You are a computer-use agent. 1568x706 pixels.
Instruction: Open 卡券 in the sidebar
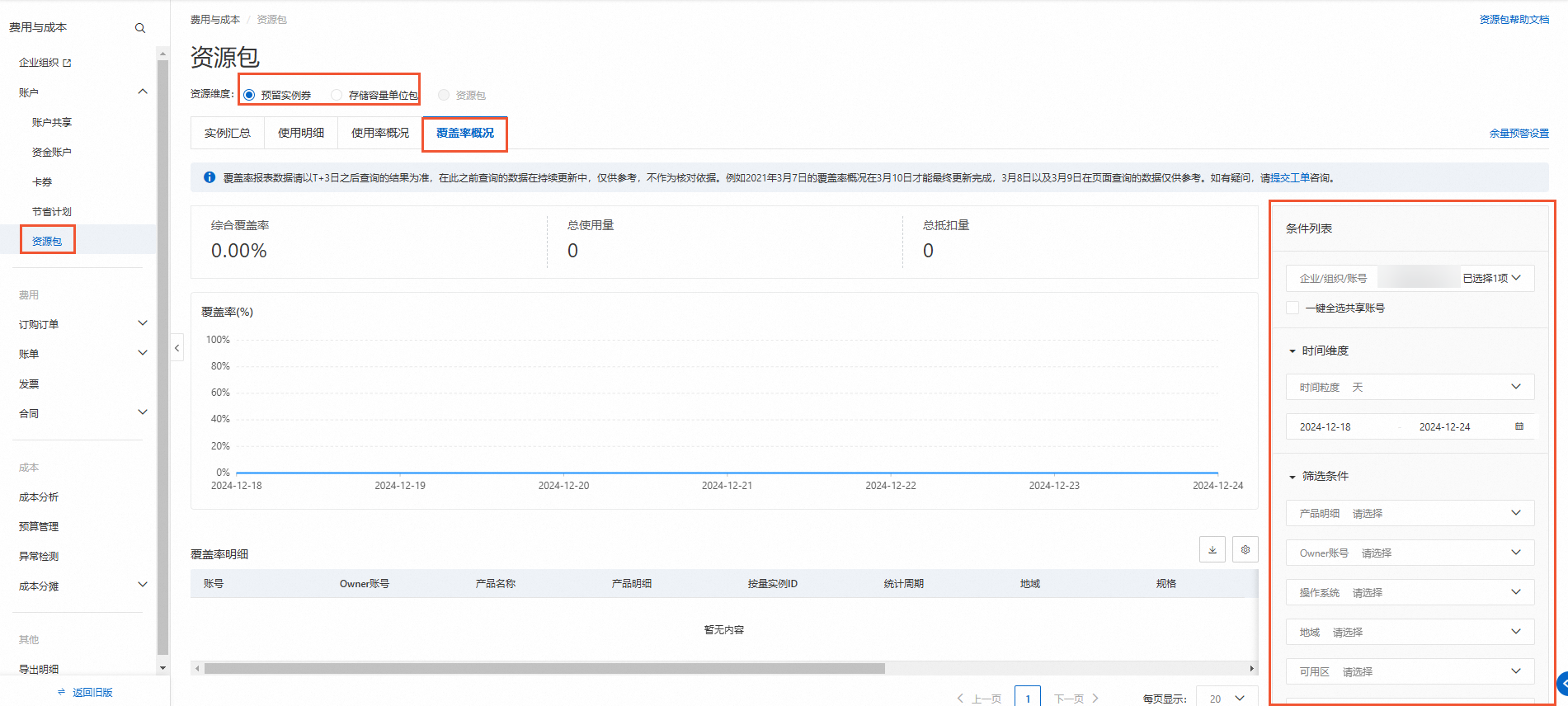(42, 181)
